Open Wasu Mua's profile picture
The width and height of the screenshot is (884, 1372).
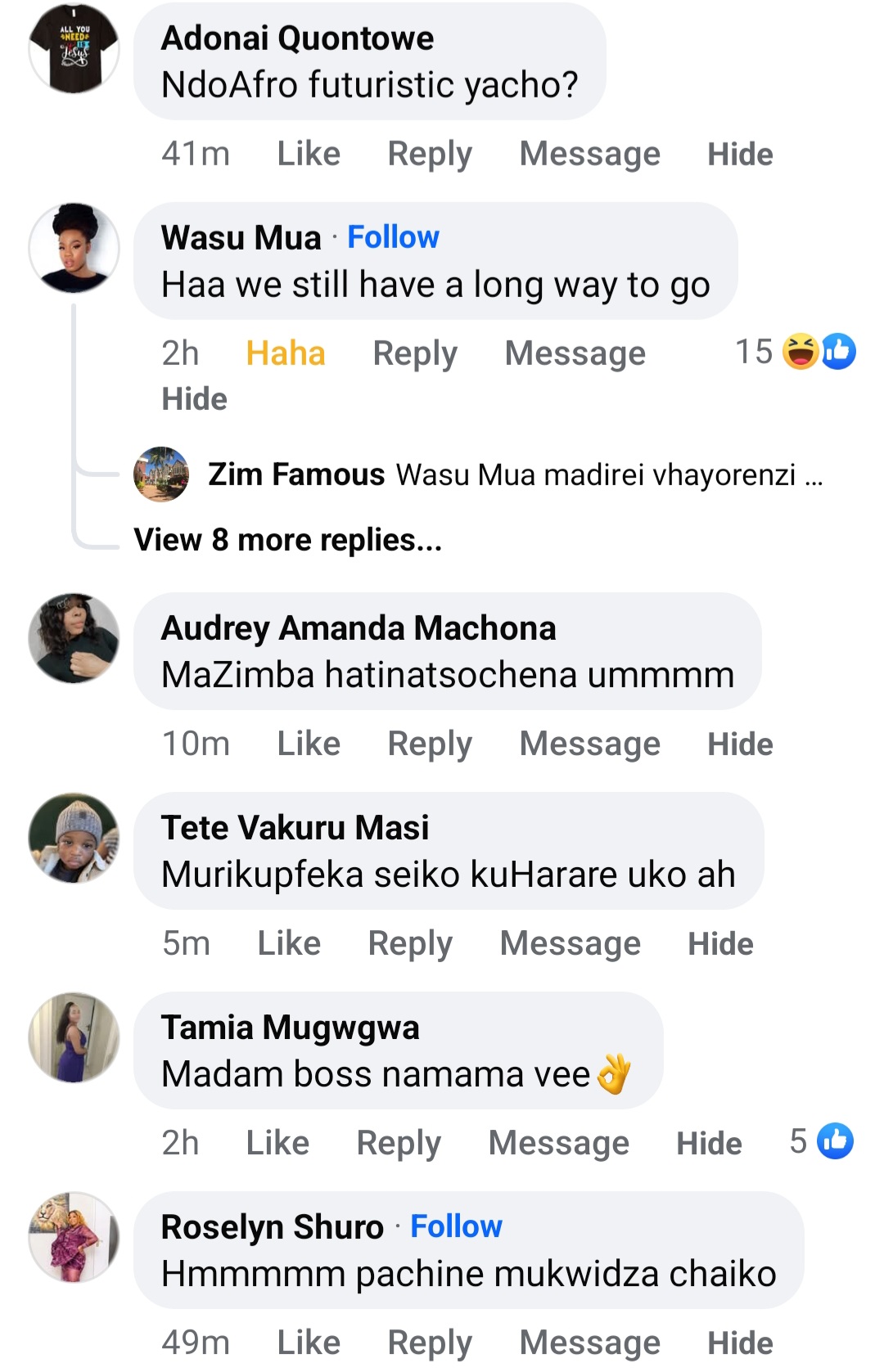tap(74, 249)
